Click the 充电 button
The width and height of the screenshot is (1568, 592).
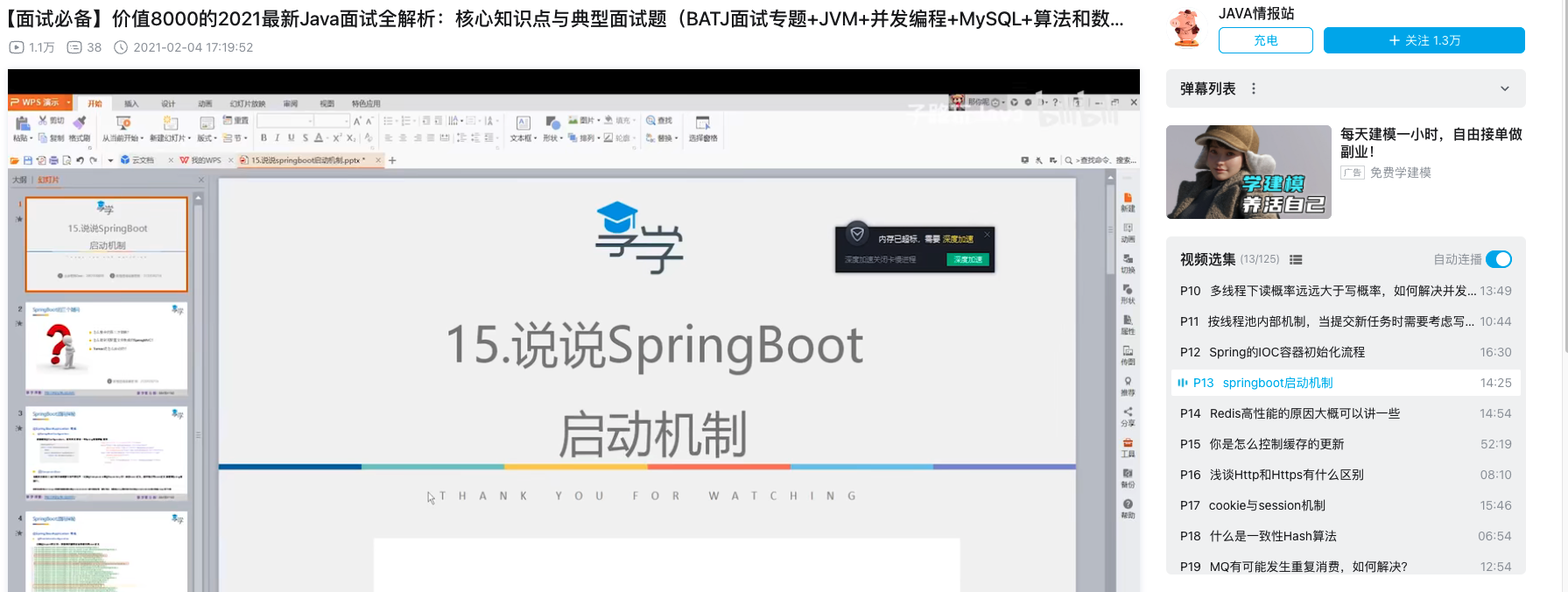(1265, 40)
